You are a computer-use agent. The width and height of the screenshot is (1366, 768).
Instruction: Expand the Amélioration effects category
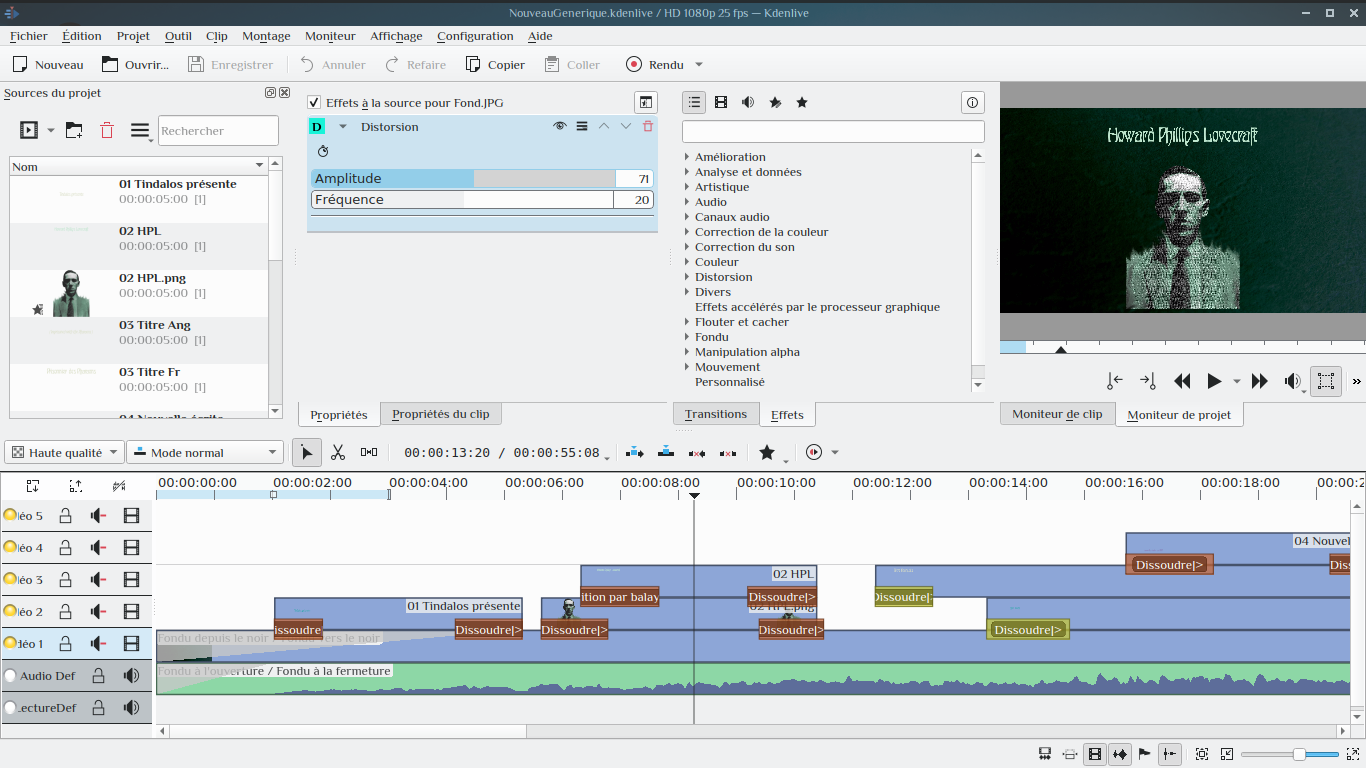click(687, 157)
